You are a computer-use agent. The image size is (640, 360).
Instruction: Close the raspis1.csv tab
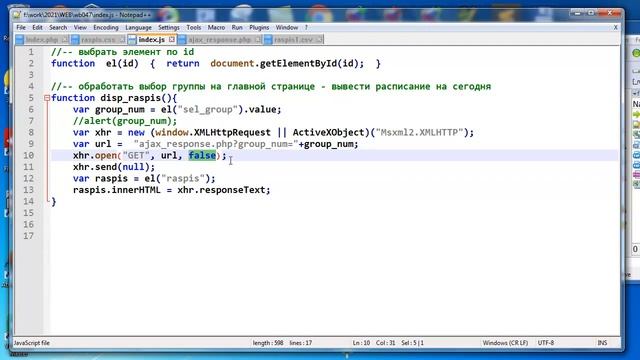click(x=320, y=40)
